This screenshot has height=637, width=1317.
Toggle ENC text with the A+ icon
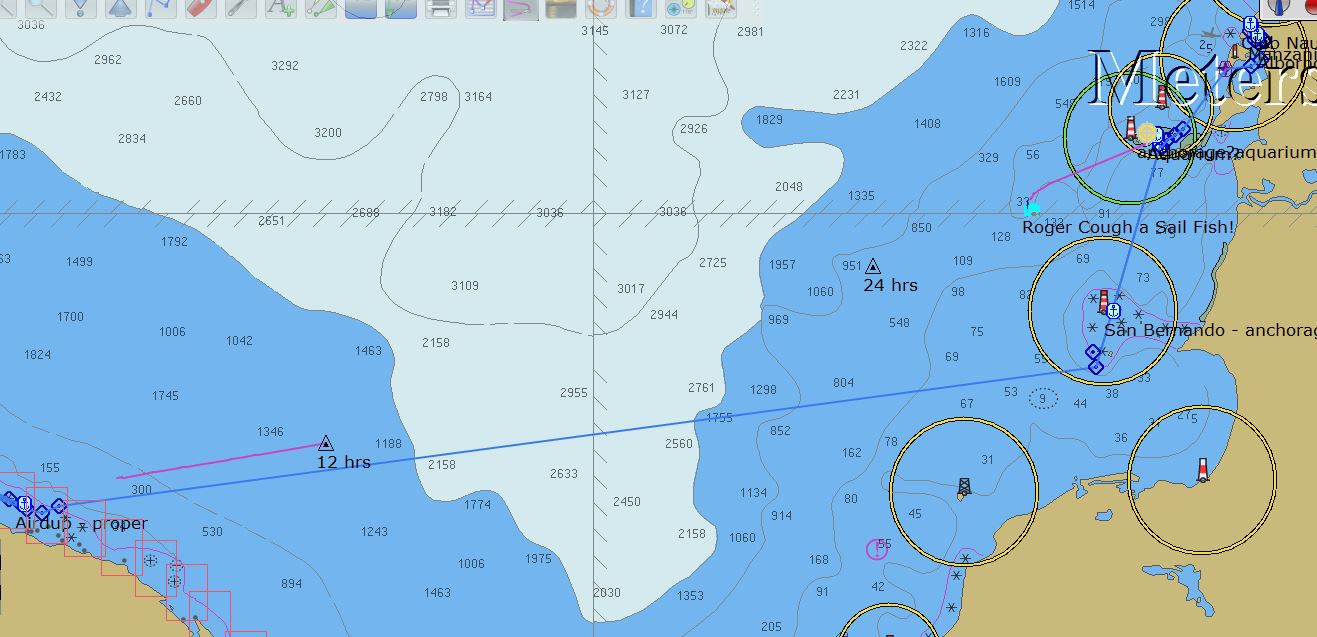[x=281, y=7]
